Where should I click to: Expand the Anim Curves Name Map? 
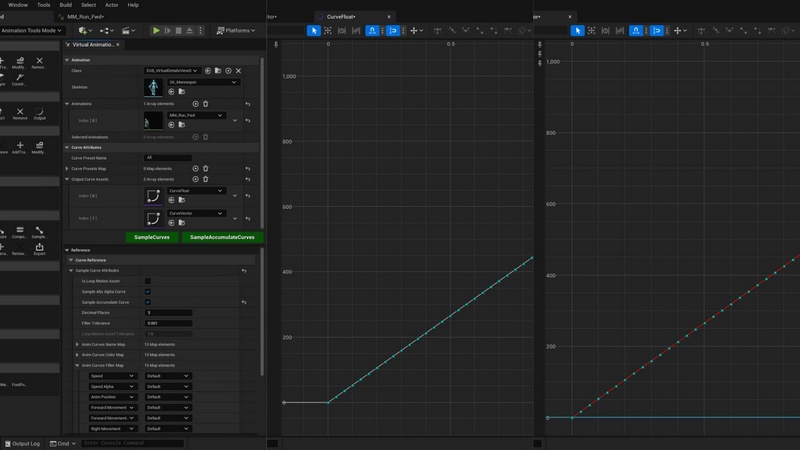click(x=78, y=344)
